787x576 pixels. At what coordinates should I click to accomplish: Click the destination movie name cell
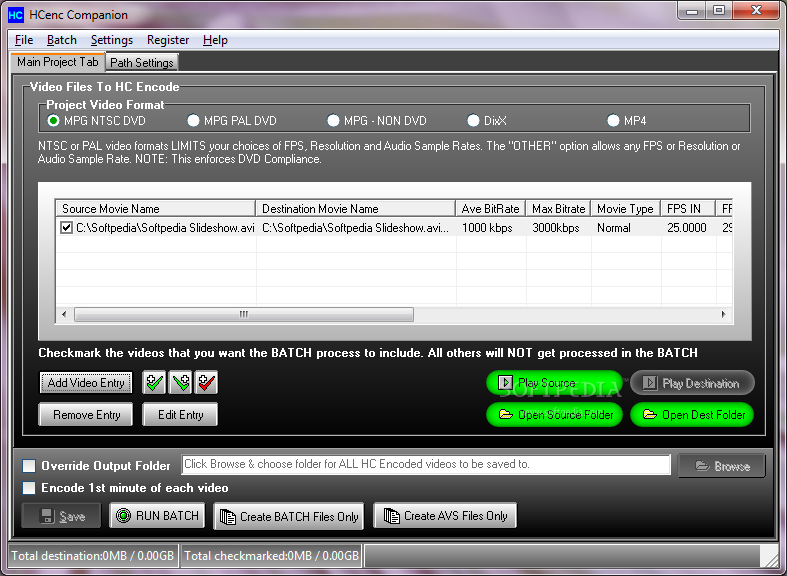[x=355, y=228]
